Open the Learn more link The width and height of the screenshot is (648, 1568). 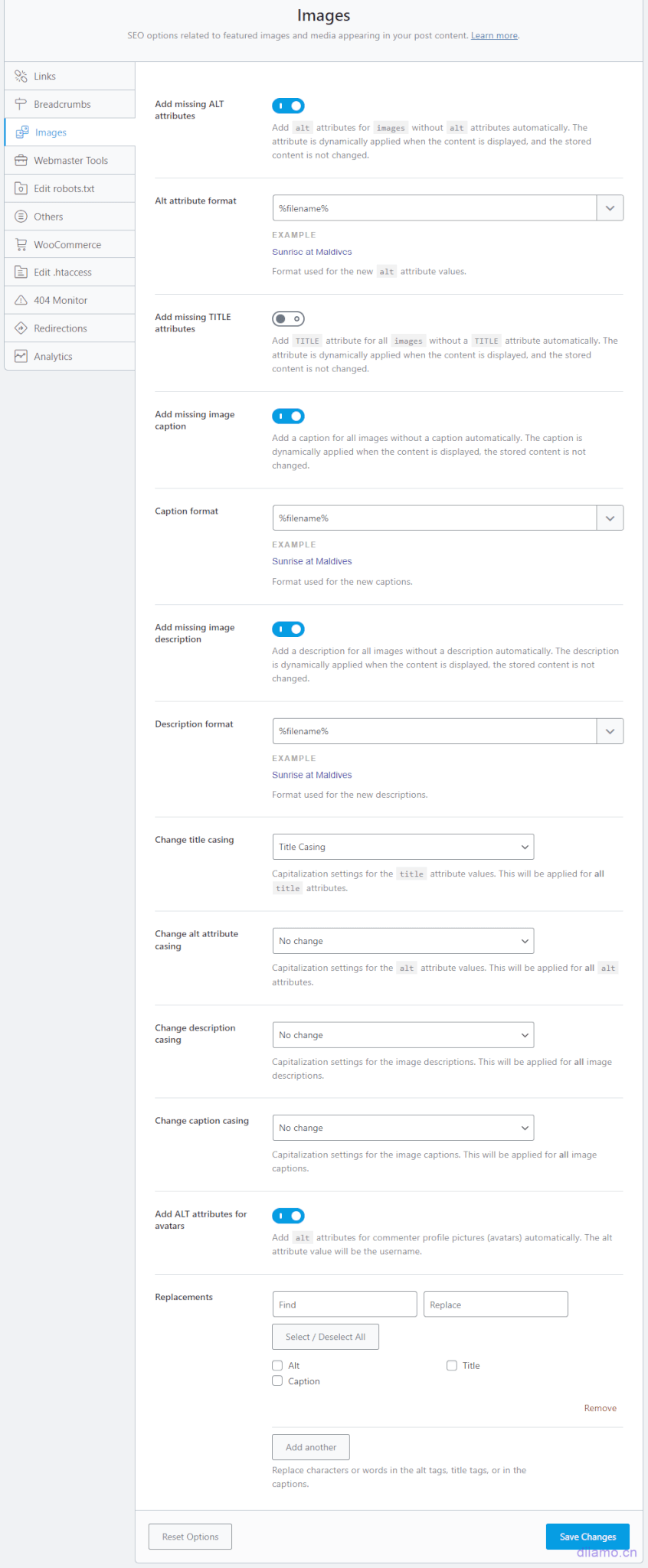[494, 36]
